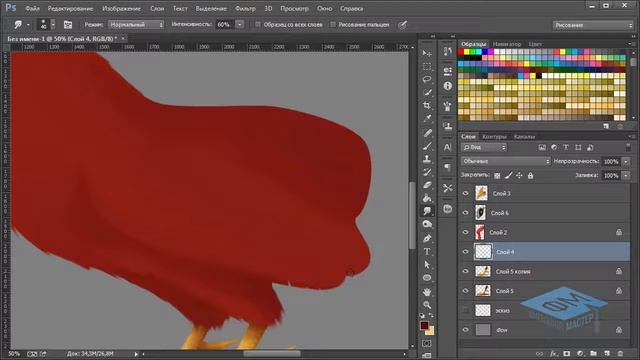Open the Paragraph panel icon
Image resolution: width=640 pixels, height=360 pixels.
[x=448, y=167]
